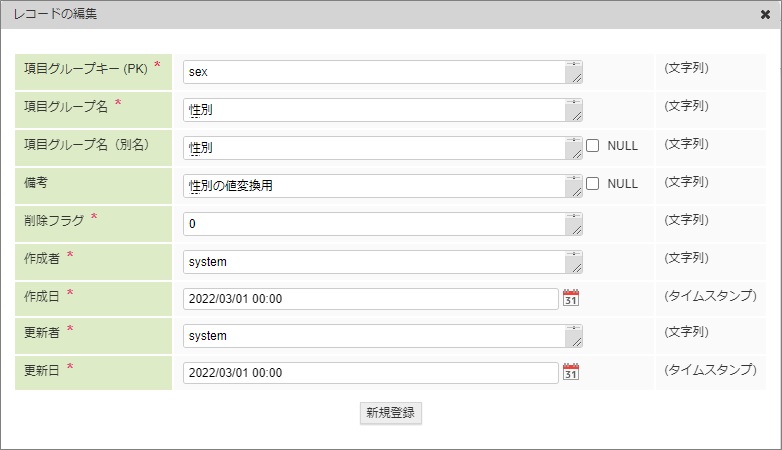782x450 pixels.
Task: Click resize handle of 更新者 textarea
Action: click(576, 342)
